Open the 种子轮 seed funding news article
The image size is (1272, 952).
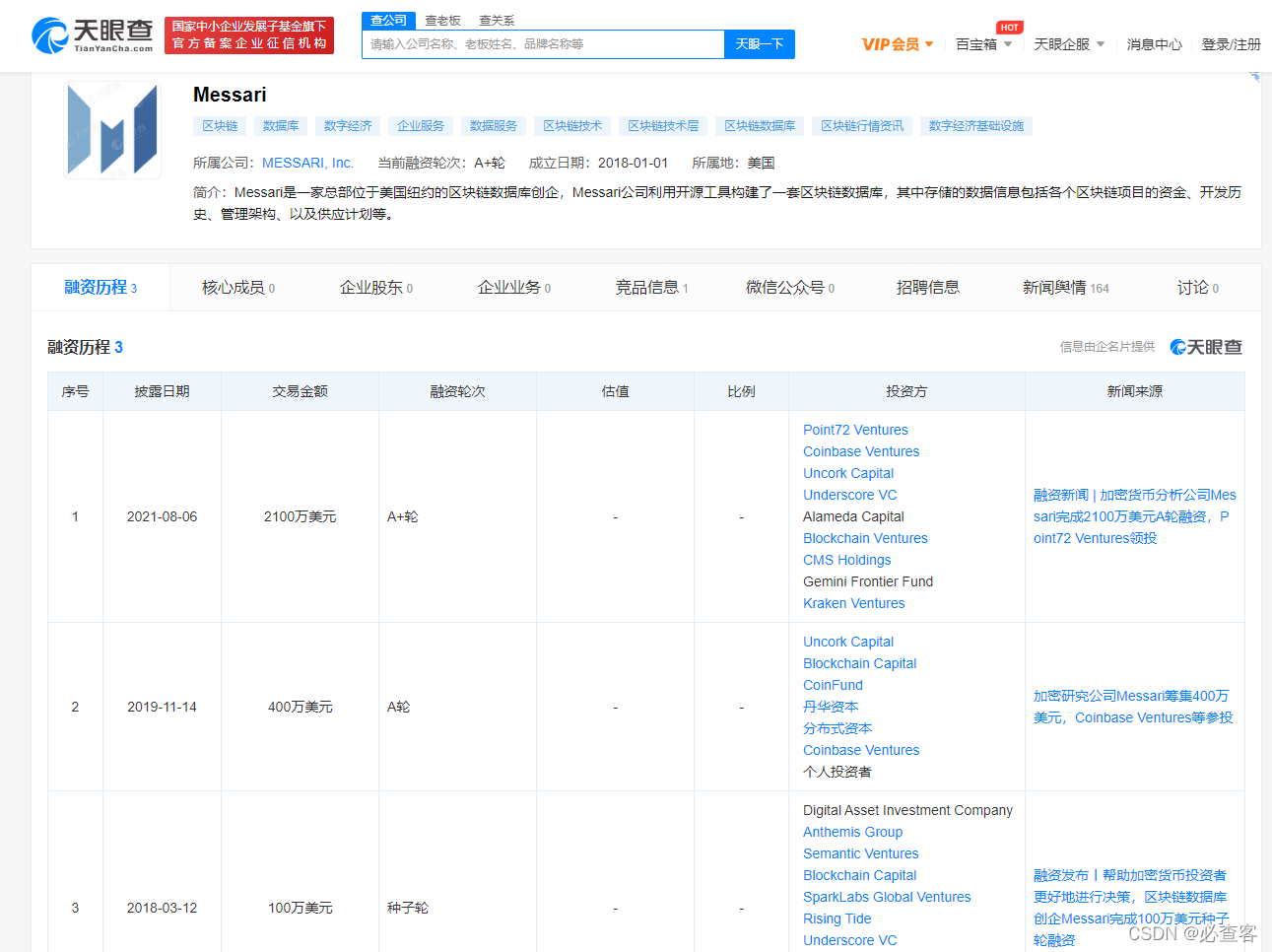tap(1131, 908)
